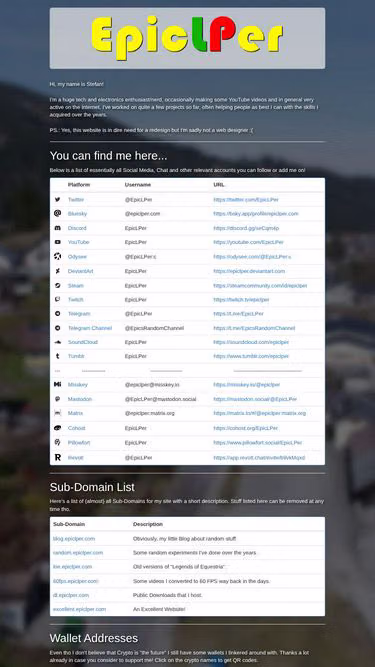This screenshot has width=375, height=667.
Task: Open the SoundCloud platform link
Action: [x=82, y=342]
